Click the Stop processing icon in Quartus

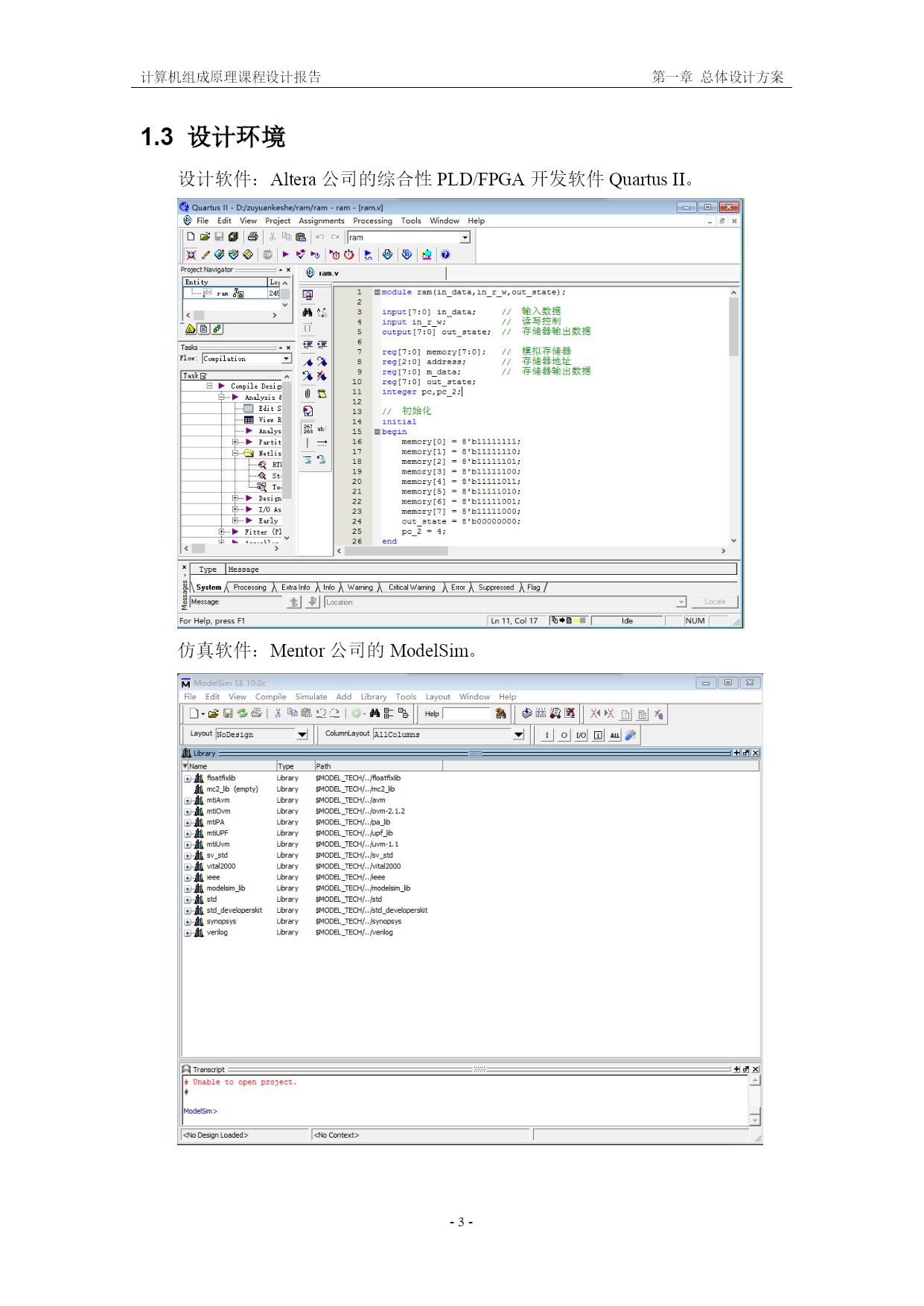point(267,255)
